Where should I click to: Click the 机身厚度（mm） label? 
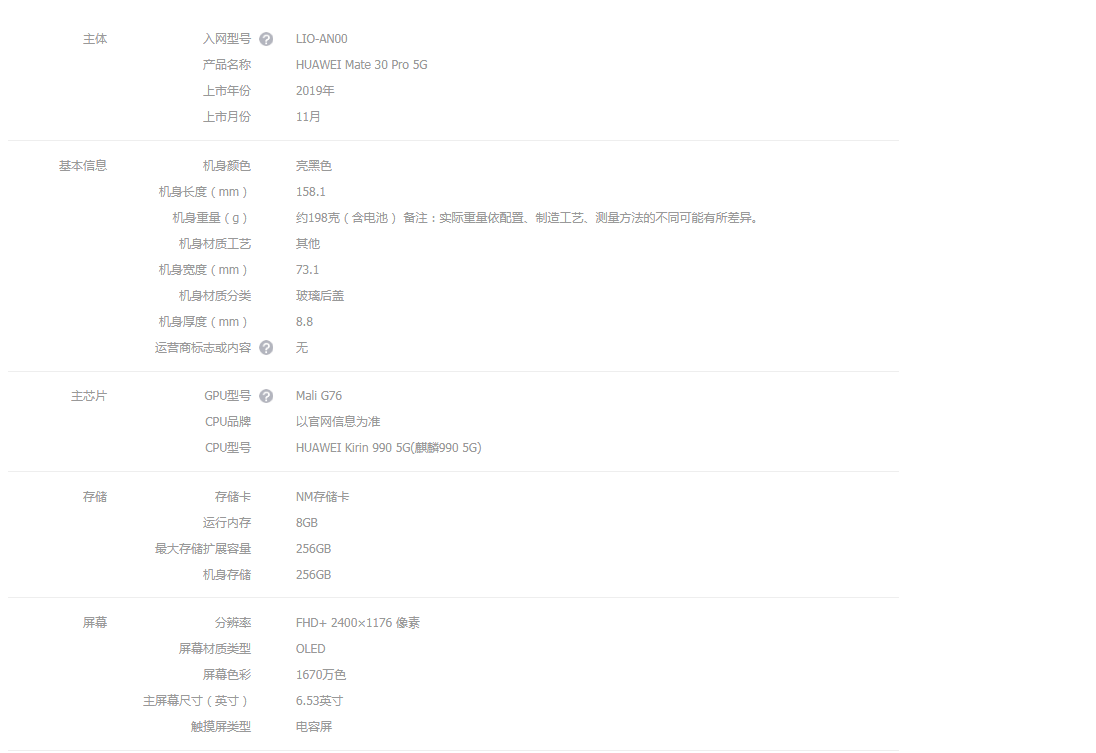204,322
